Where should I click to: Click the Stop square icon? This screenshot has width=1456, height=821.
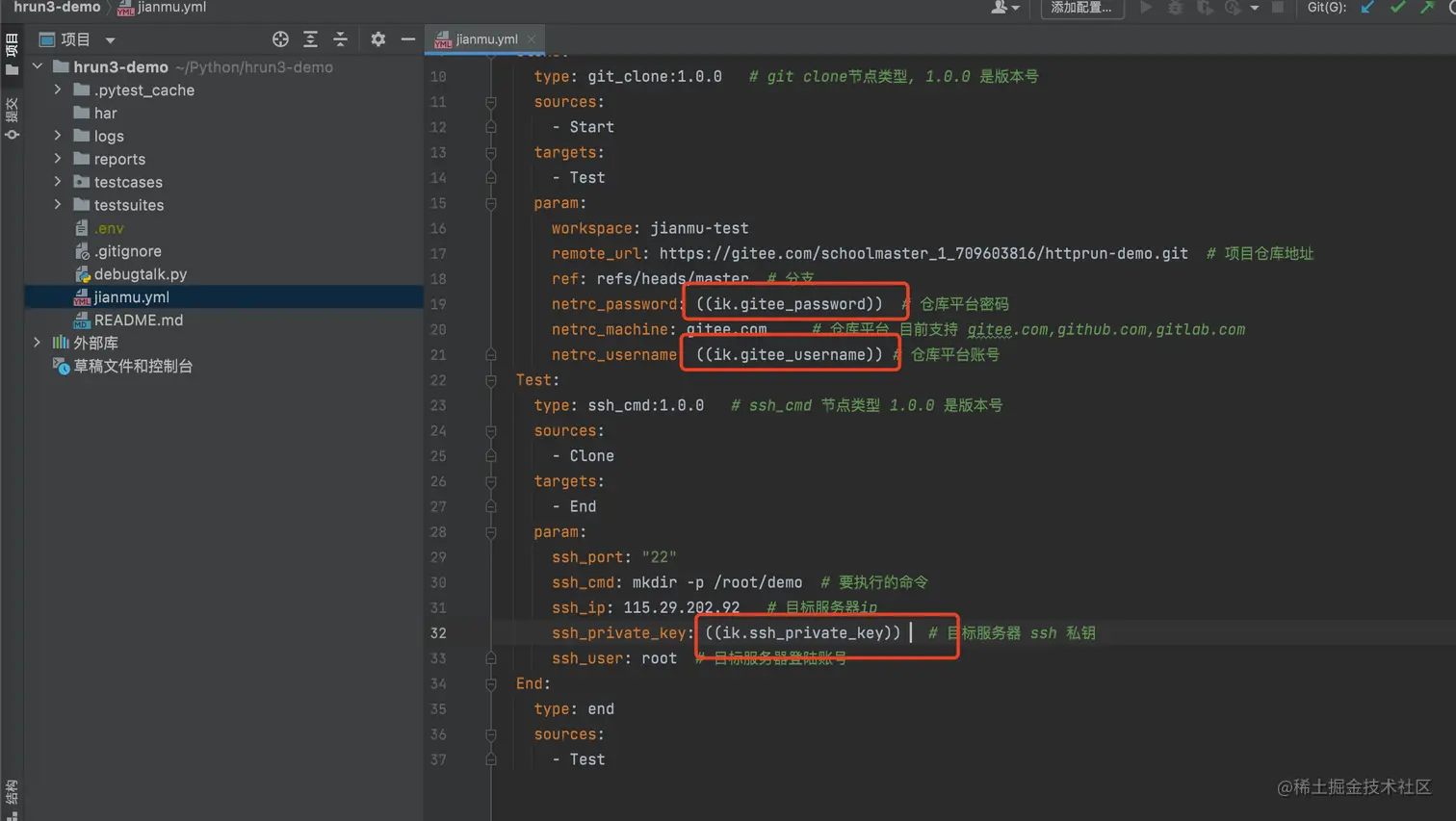coord(1278,8)
